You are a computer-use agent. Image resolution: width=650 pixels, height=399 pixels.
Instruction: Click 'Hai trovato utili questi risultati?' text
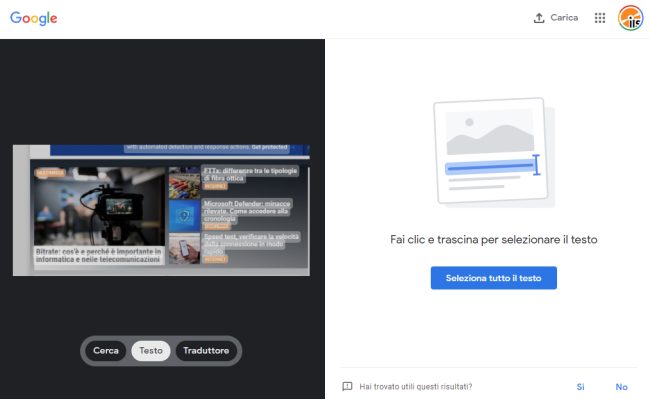[416, 387]
